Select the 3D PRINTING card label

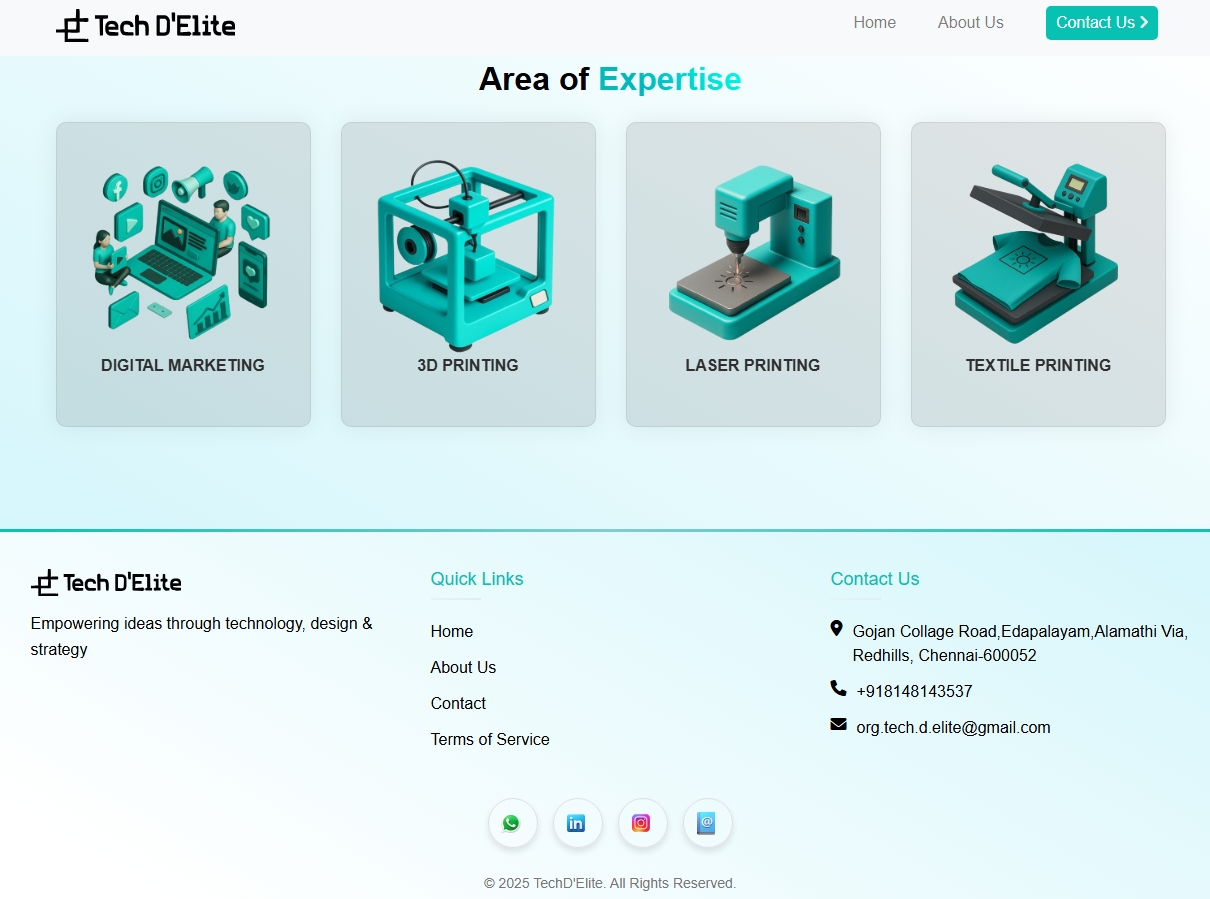coord(468,365)
